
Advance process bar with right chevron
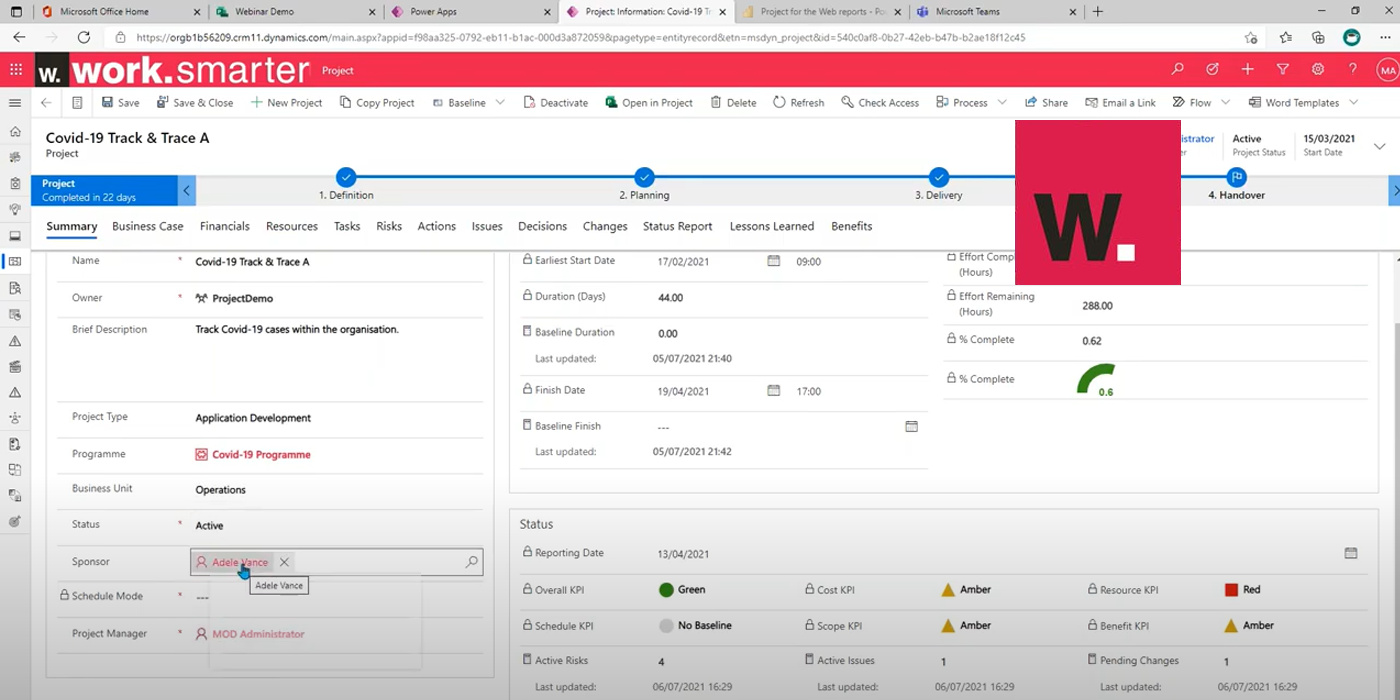[x=1395, y=190]
